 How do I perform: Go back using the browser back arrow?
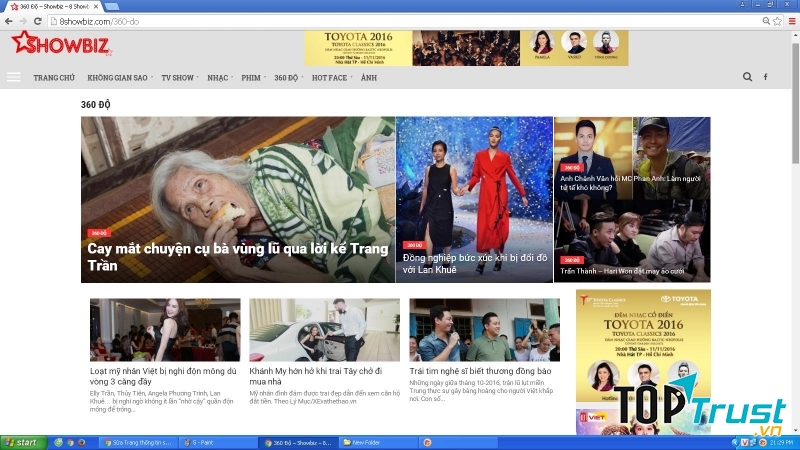click(8, 21)
